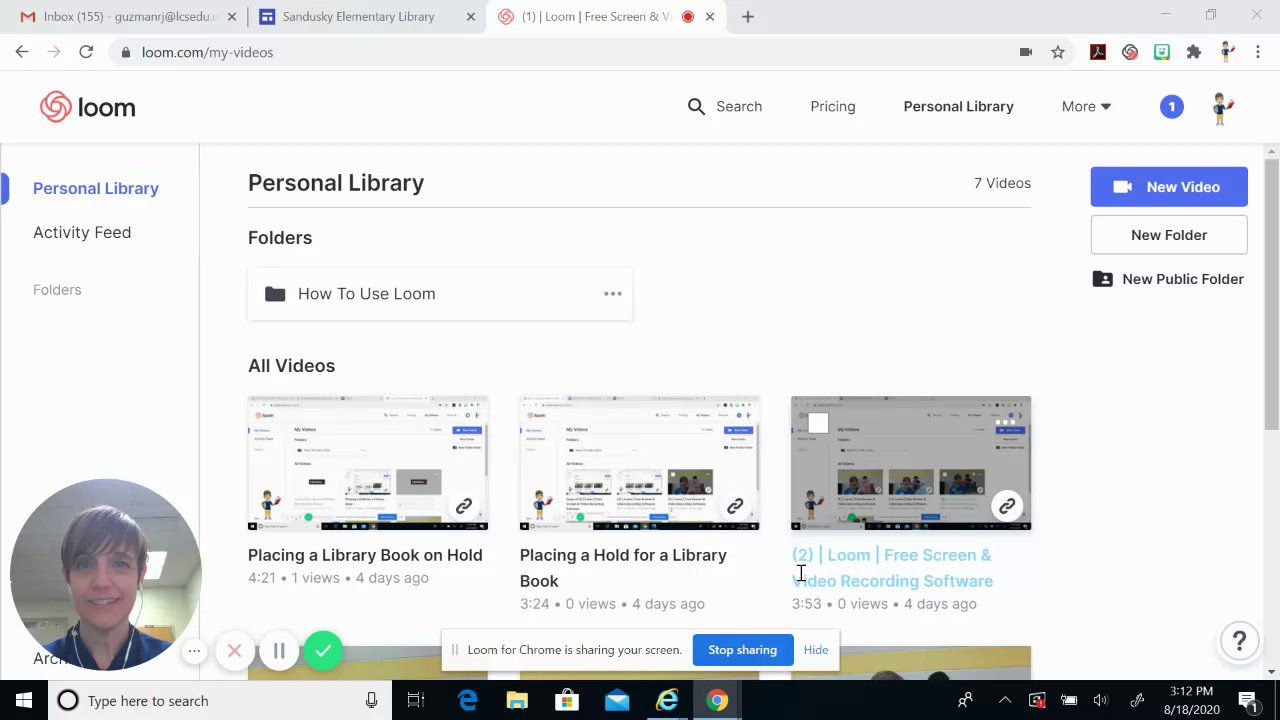Copy link for Placing a Hold for a Library Book video
Image resolution: width=1280 pixels, height=720 pixels.
[735, 506]
